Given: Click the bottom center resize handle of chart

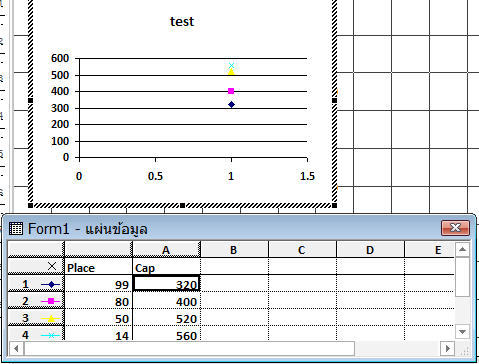Looking at the screenshot, I should tap(182, 205).
